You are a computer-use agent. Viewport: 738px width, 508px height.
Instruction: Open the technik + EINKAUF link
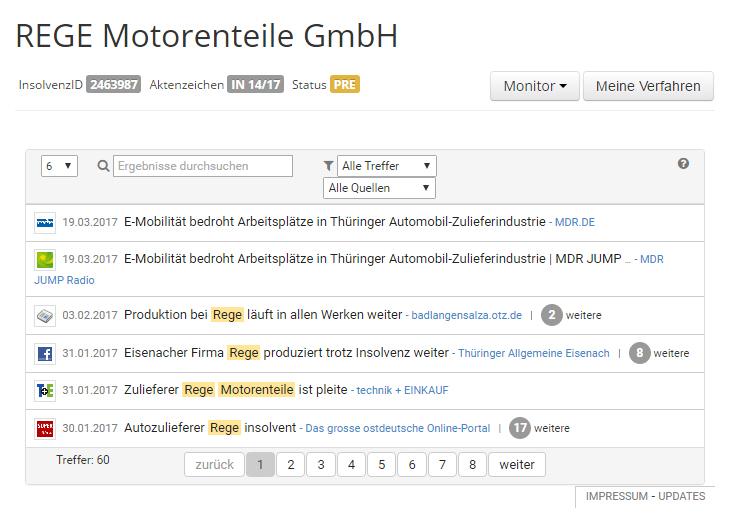pyautogui.click(x=402, y=390)
